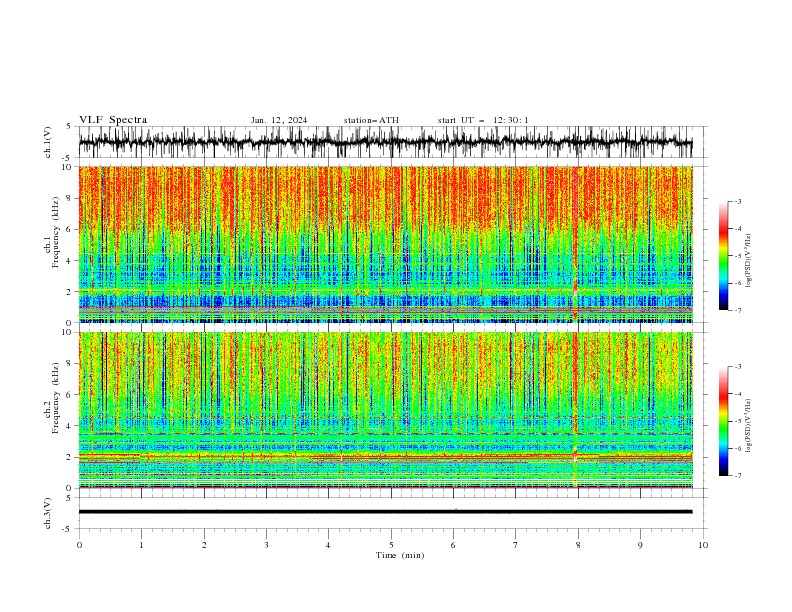The width and height of the screenshot is (792, 612).
Task: Click time axis tick label "10"
Action: tap(703, 545)
